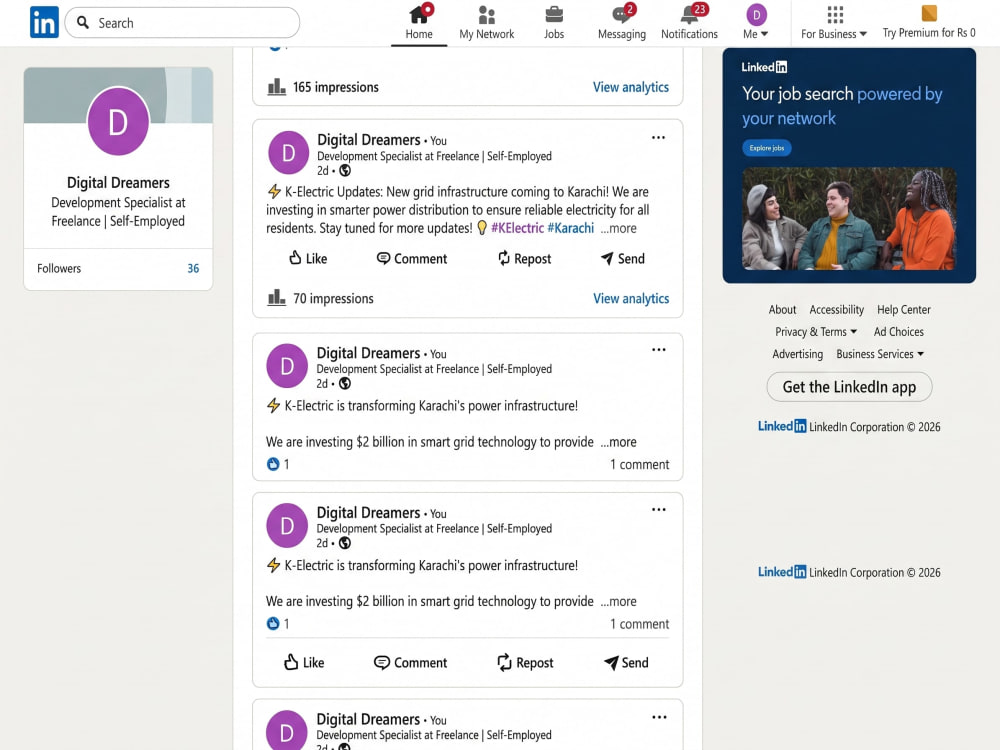This screenshot has width=1000, height=750.
Task: Open options menu of the K-Electric Updates post
Action: click(658, 138)
